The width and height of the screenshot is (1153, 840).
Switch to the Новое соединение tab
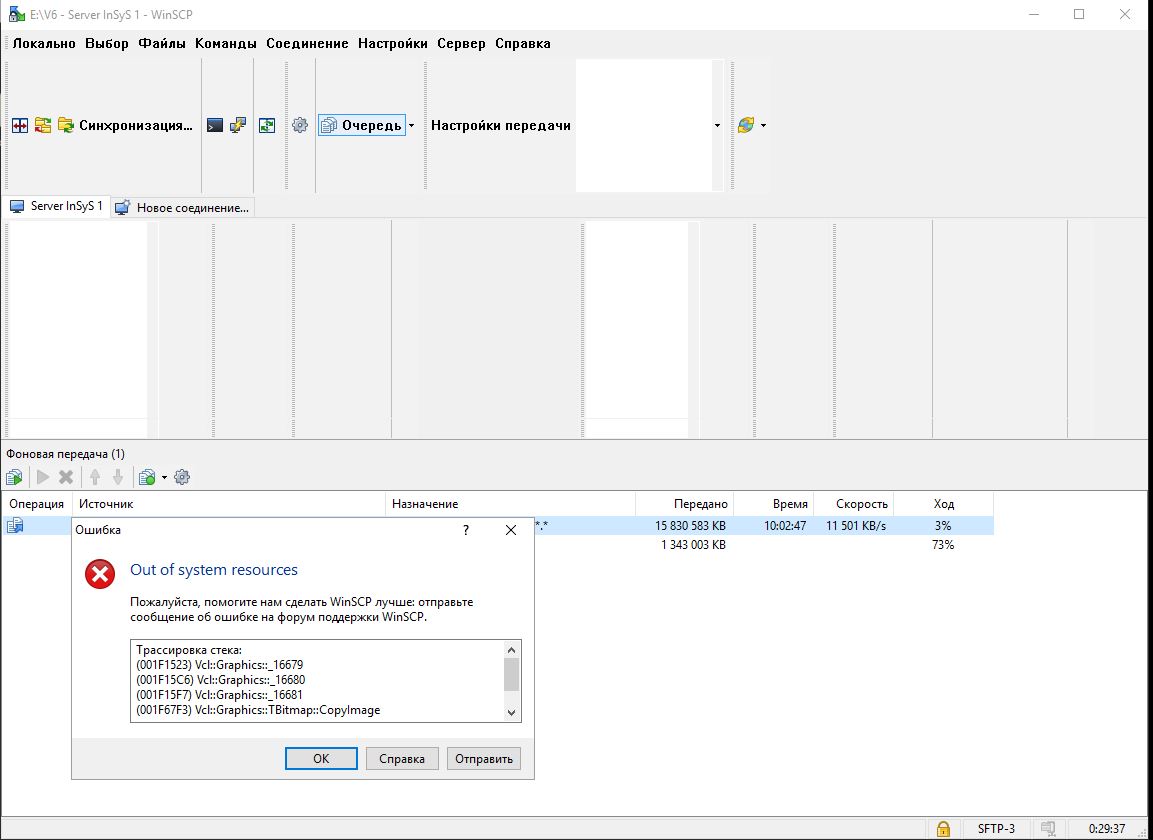point(183,207)
